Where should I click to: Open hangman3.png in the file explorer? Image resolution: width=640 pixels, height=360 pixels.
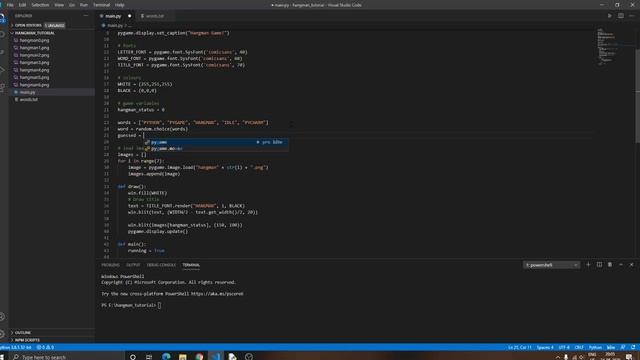point(34,62)
